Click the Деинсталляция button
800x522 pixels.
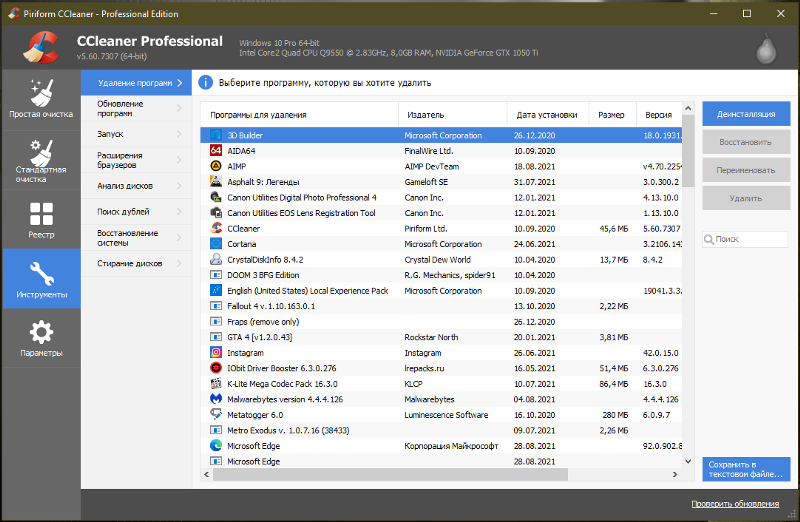tap(746, 114)
